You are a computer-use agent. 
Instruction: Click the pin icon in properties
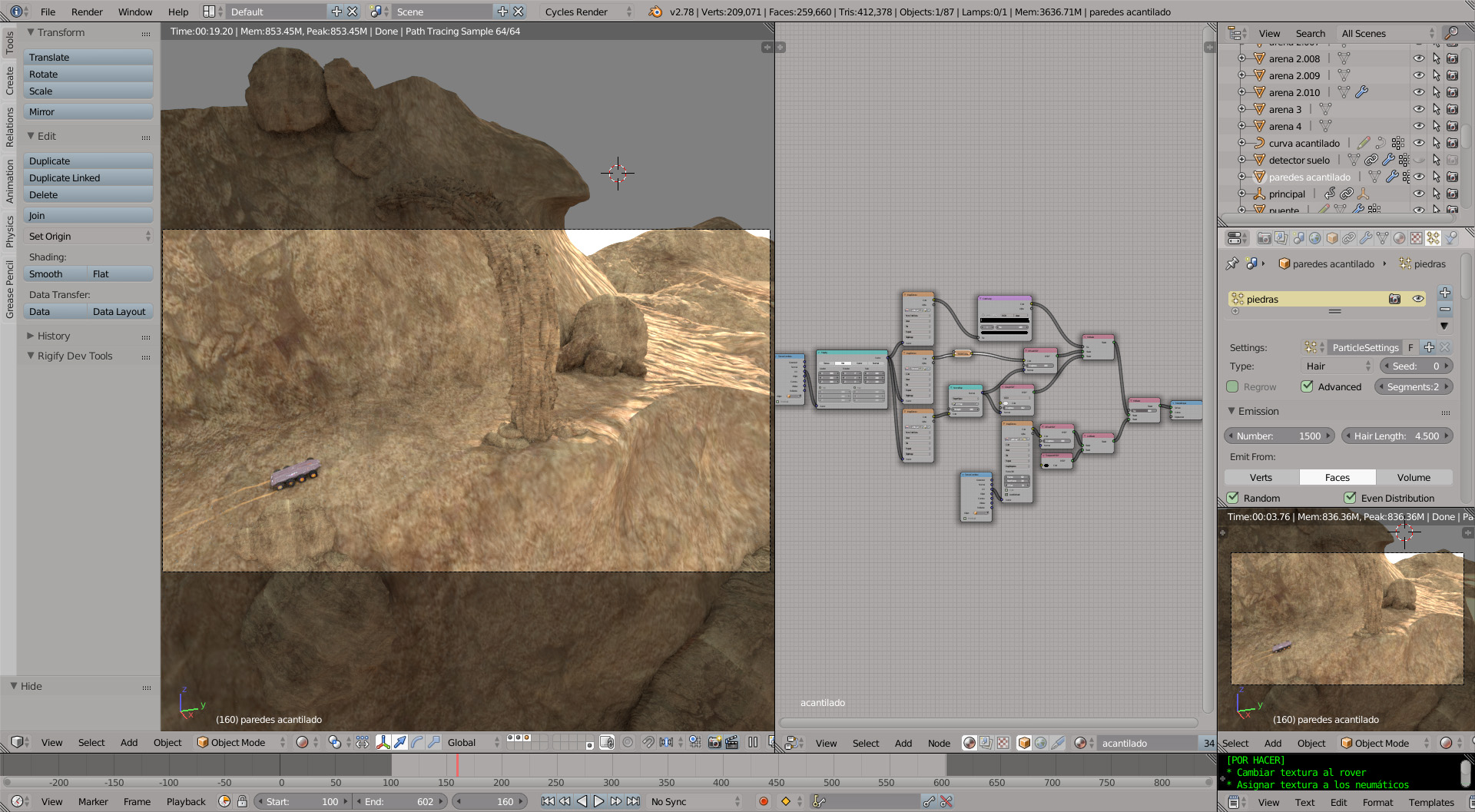pos(1232,263)
